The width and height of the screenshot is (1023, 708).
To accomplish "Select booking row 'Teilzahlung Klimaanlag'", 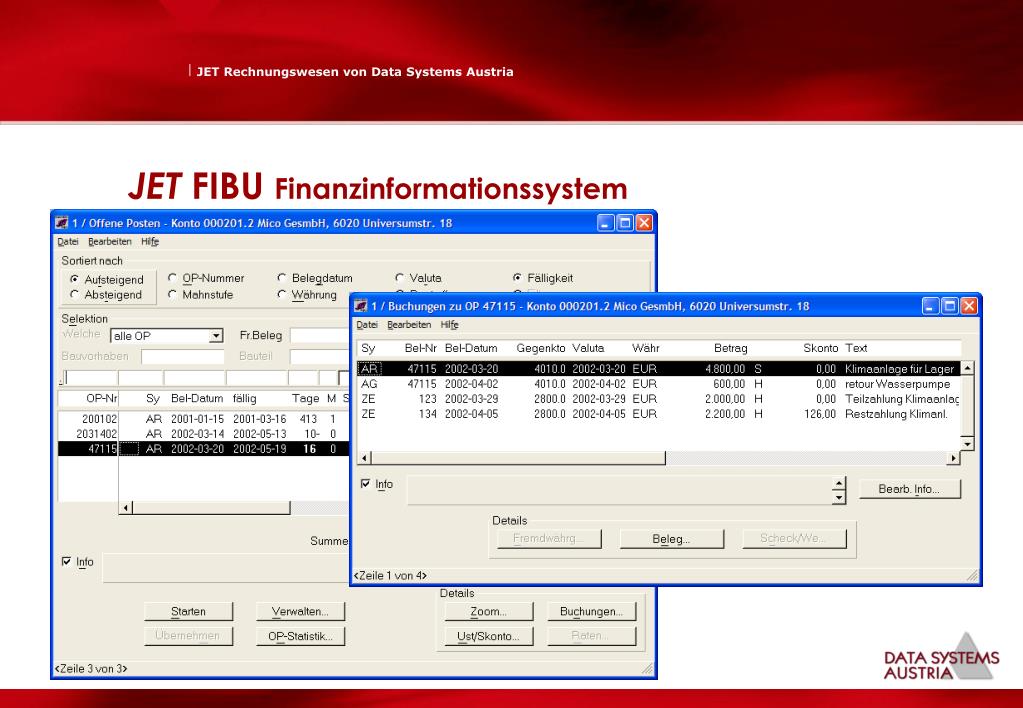I will pyautogui.click(x=659, y=399).
